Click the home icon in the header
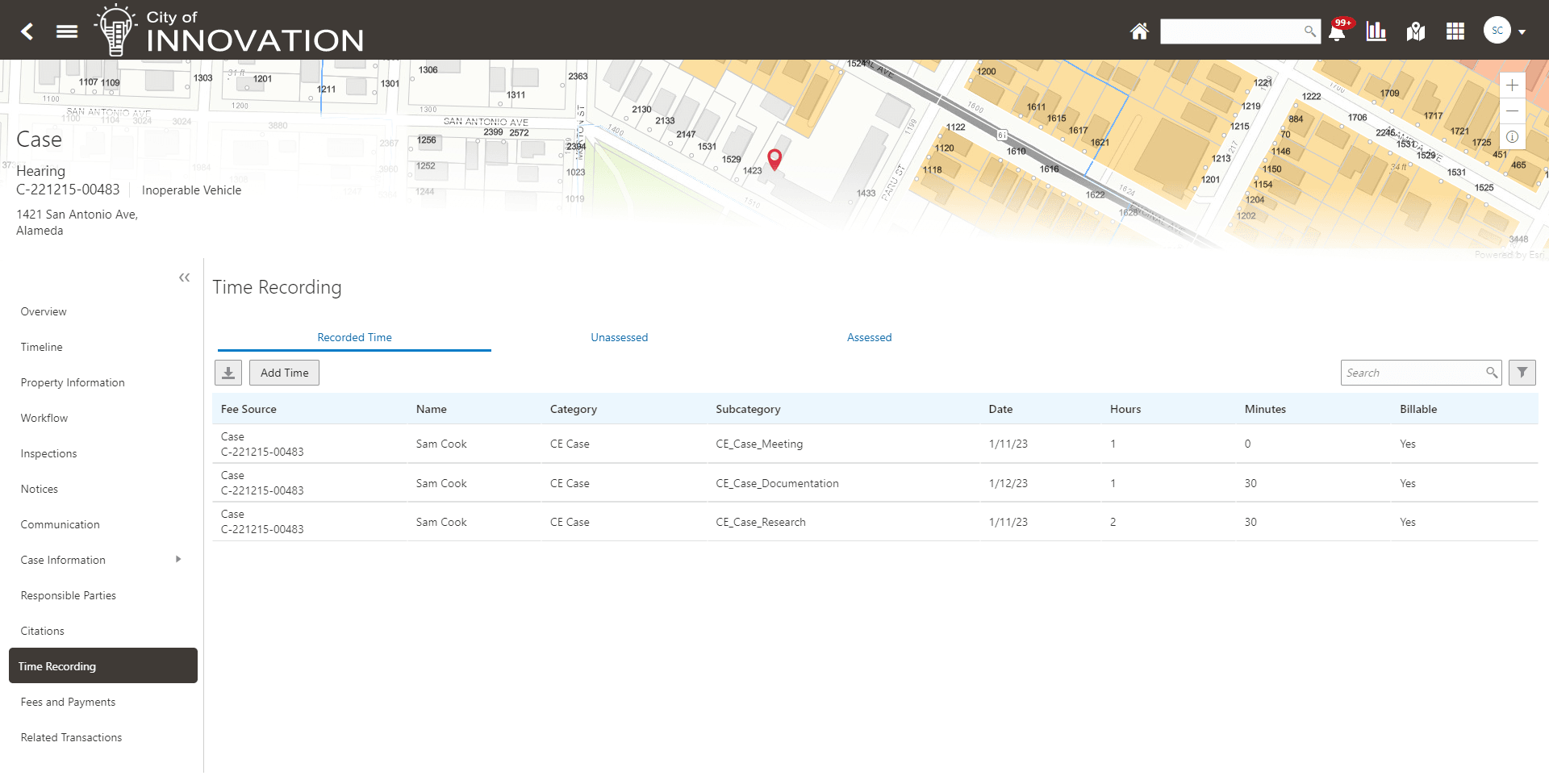Screen dimensions: 1549x784 1139,31
